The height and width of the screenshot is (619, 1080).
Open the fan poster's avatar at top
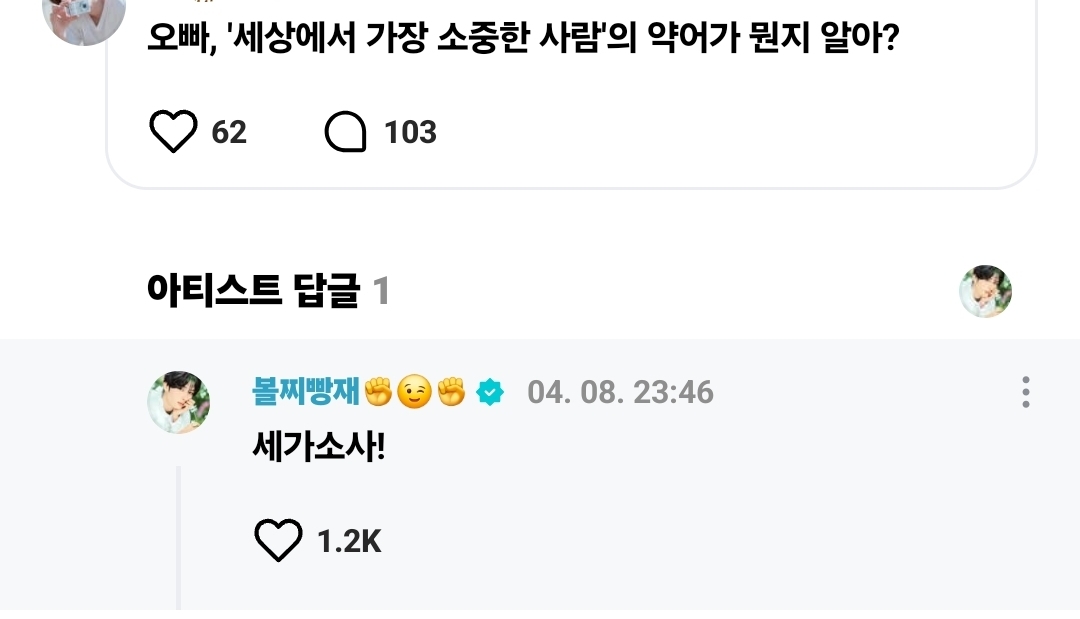pyautogui.click(x=84, y=17)
